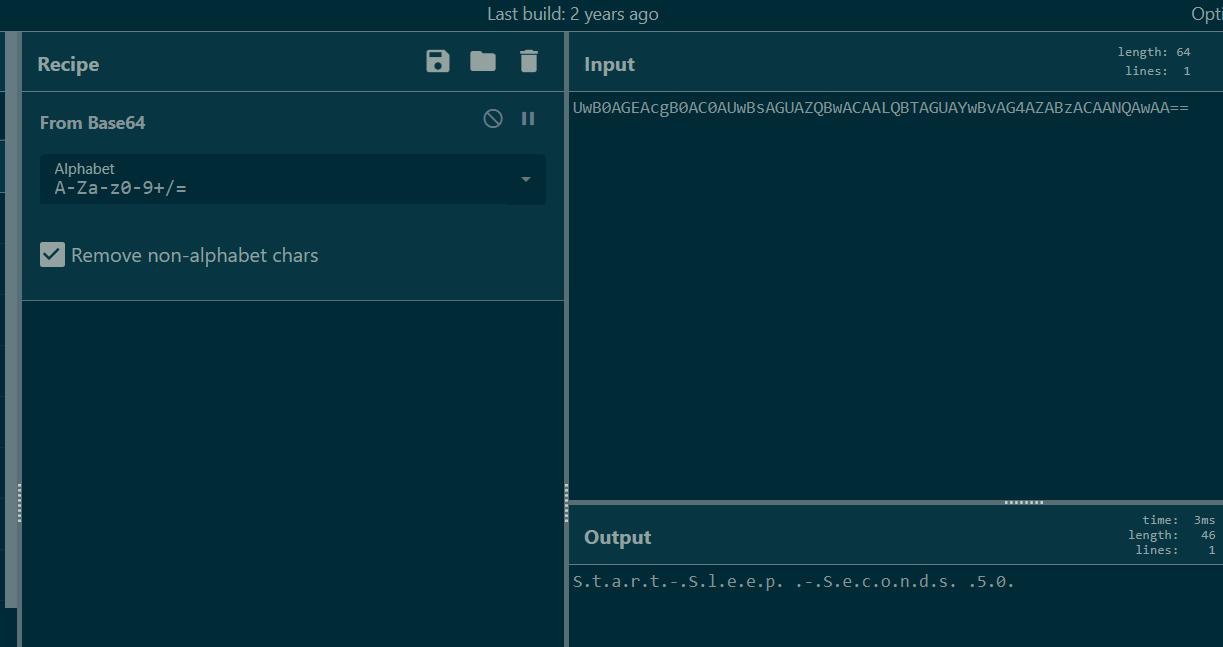Click the Recipe panel header

68,64
